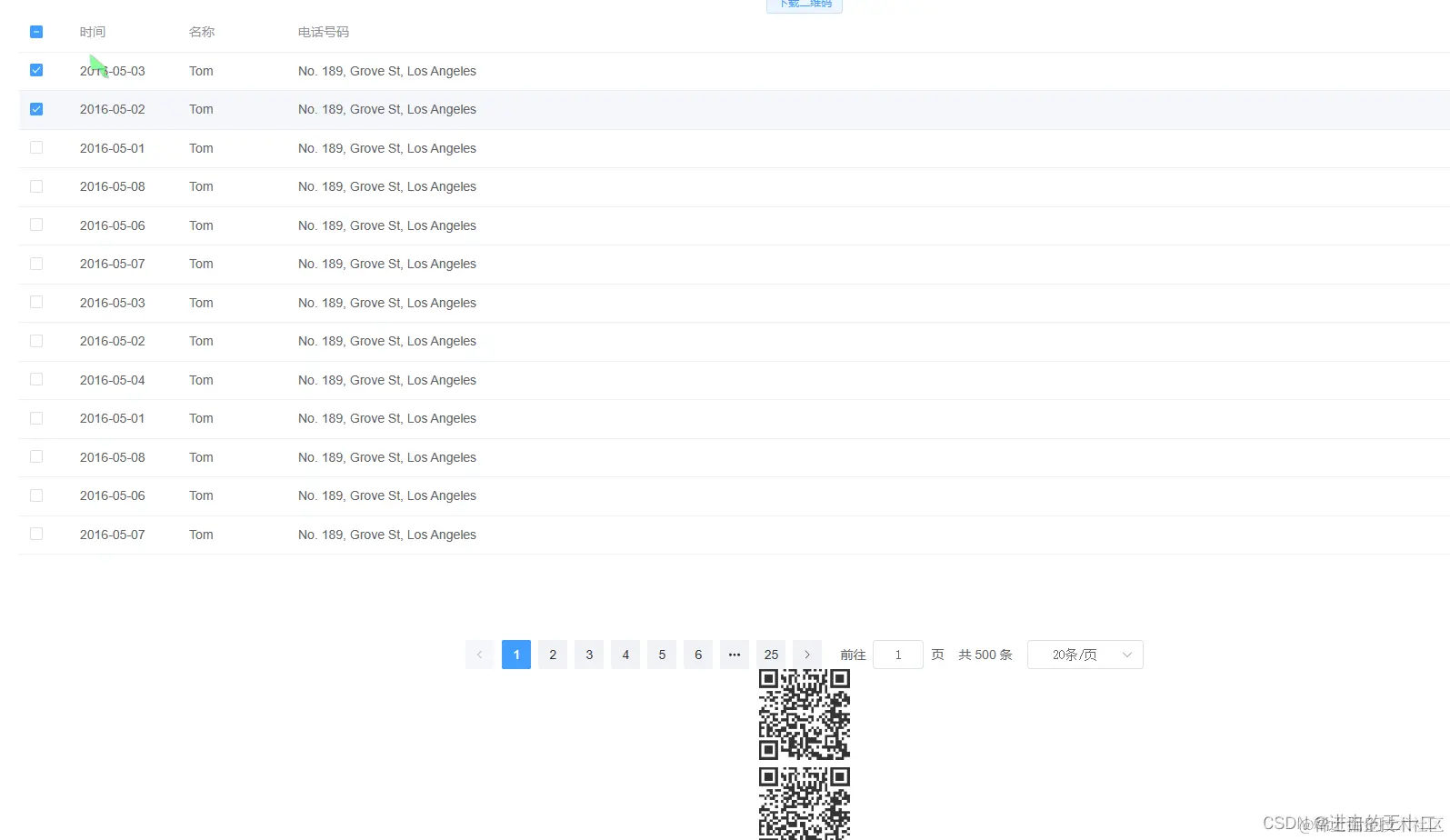Click the address in the 2016-05-04 row
This screenshot has width=1450, height=840.
[x=387, y=380]
